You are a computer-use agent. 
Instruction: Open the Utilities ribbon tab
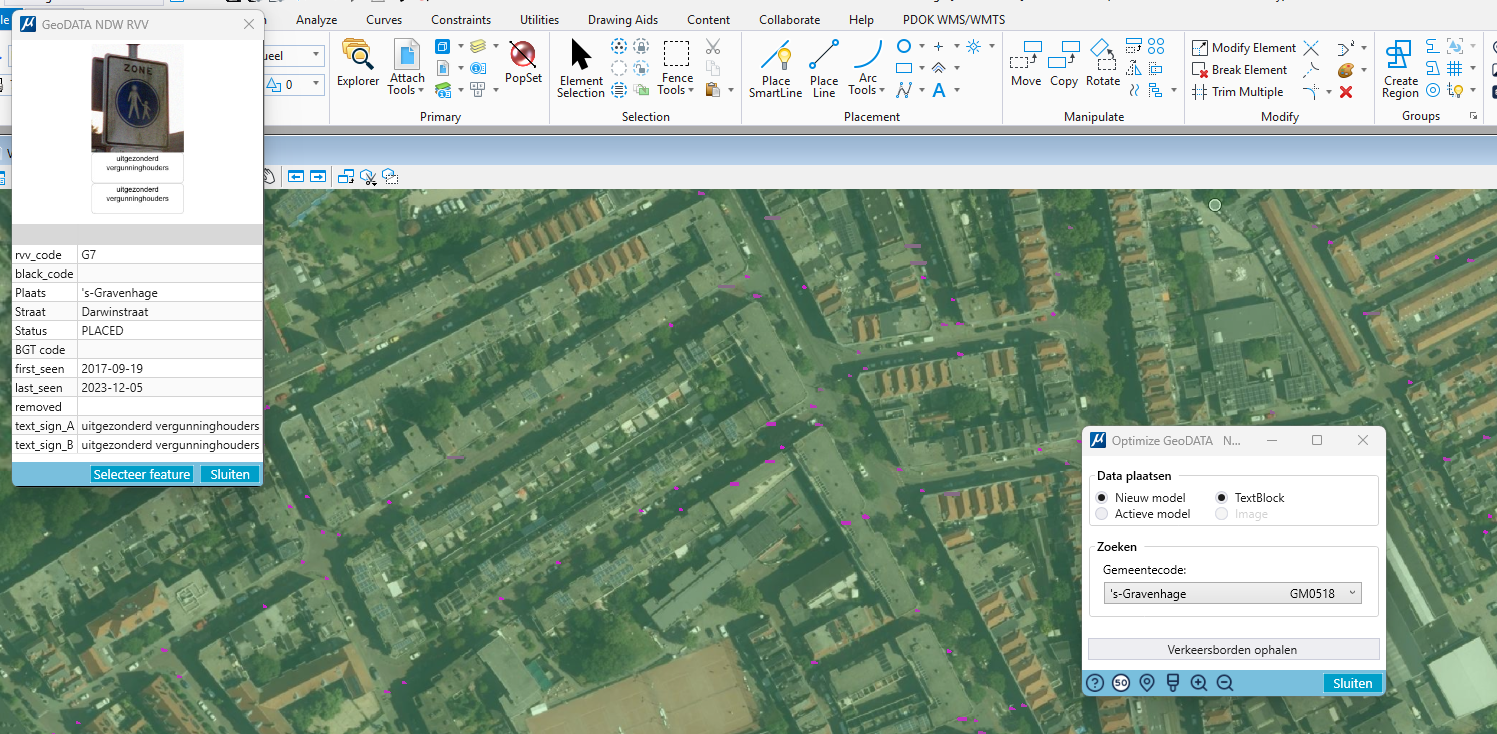pos(540,20)
